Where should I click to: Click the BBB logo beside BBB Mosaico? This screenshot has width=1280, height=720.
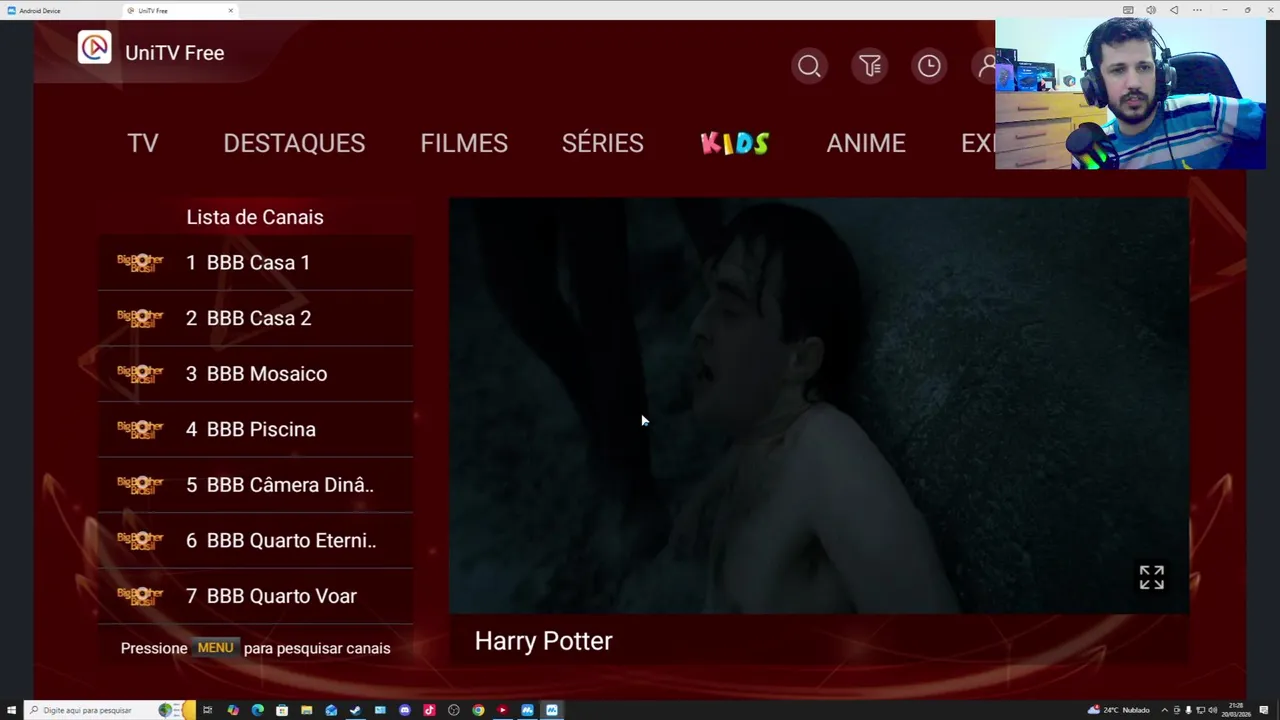(x=140, y=373)
